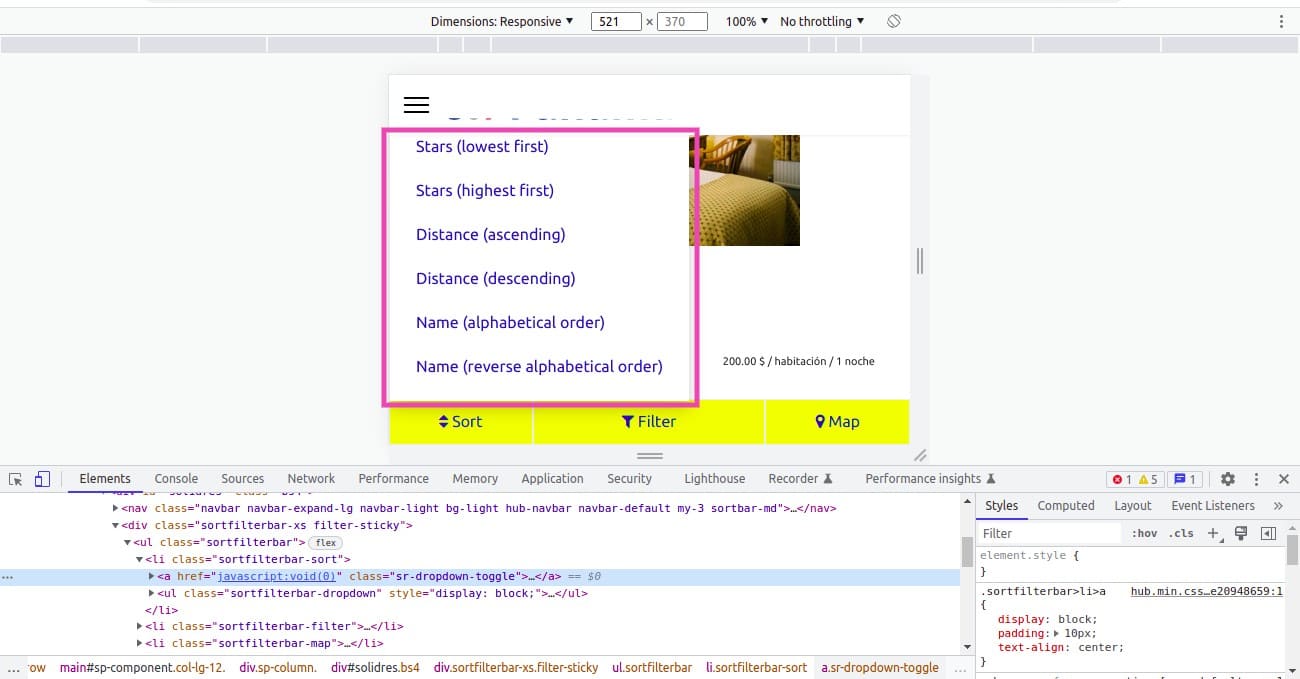The width and height of the screenshot is (1300, 679).
Task: Open DevTools settings gear
Action: click(1228, 479)
